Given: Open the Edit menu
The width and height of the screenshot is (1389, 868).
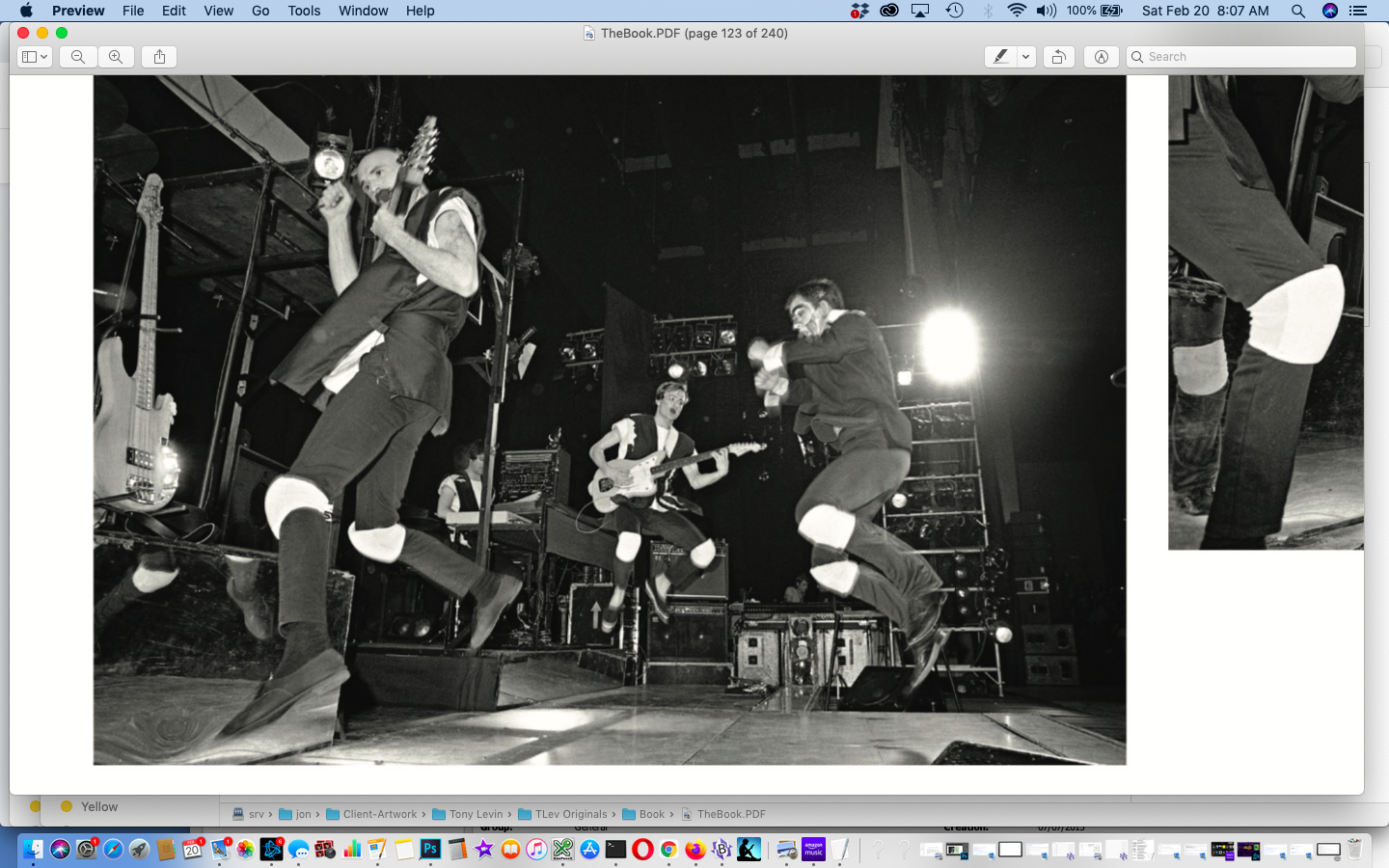Looking at the screenshot, I should (175, 11).
